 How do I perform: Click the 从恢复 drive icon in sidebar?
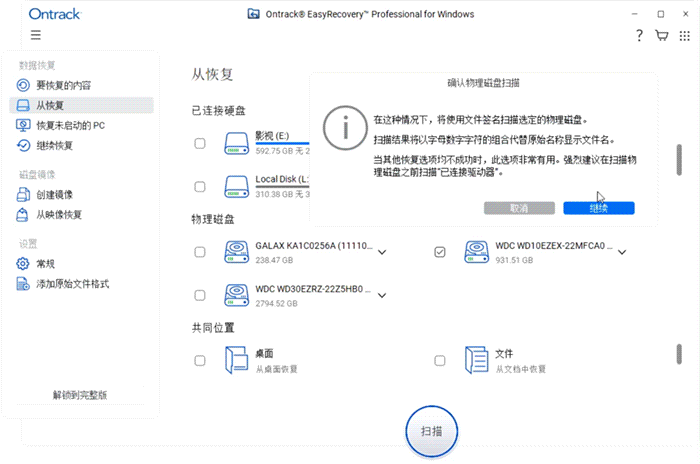pyautogui.click(x=23, y=105)
